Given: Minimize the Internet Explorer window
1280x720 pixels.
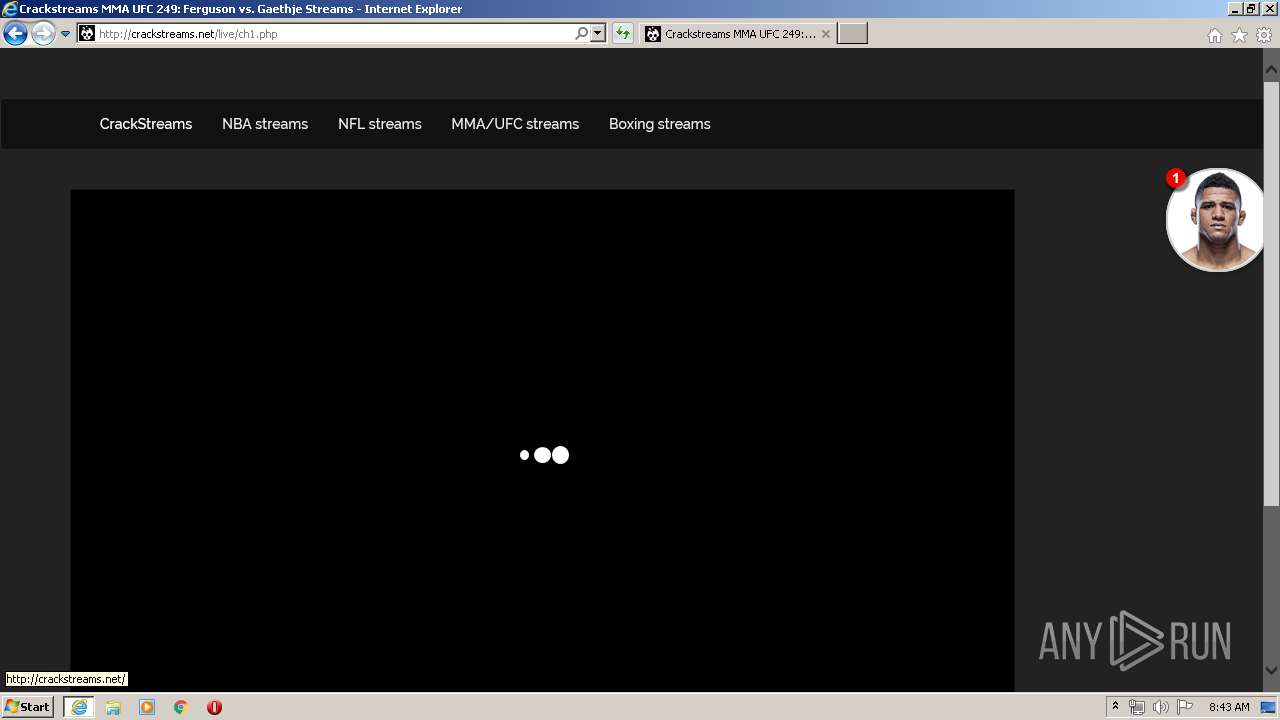Looking at the screenshot, I should click(1236, 9).
